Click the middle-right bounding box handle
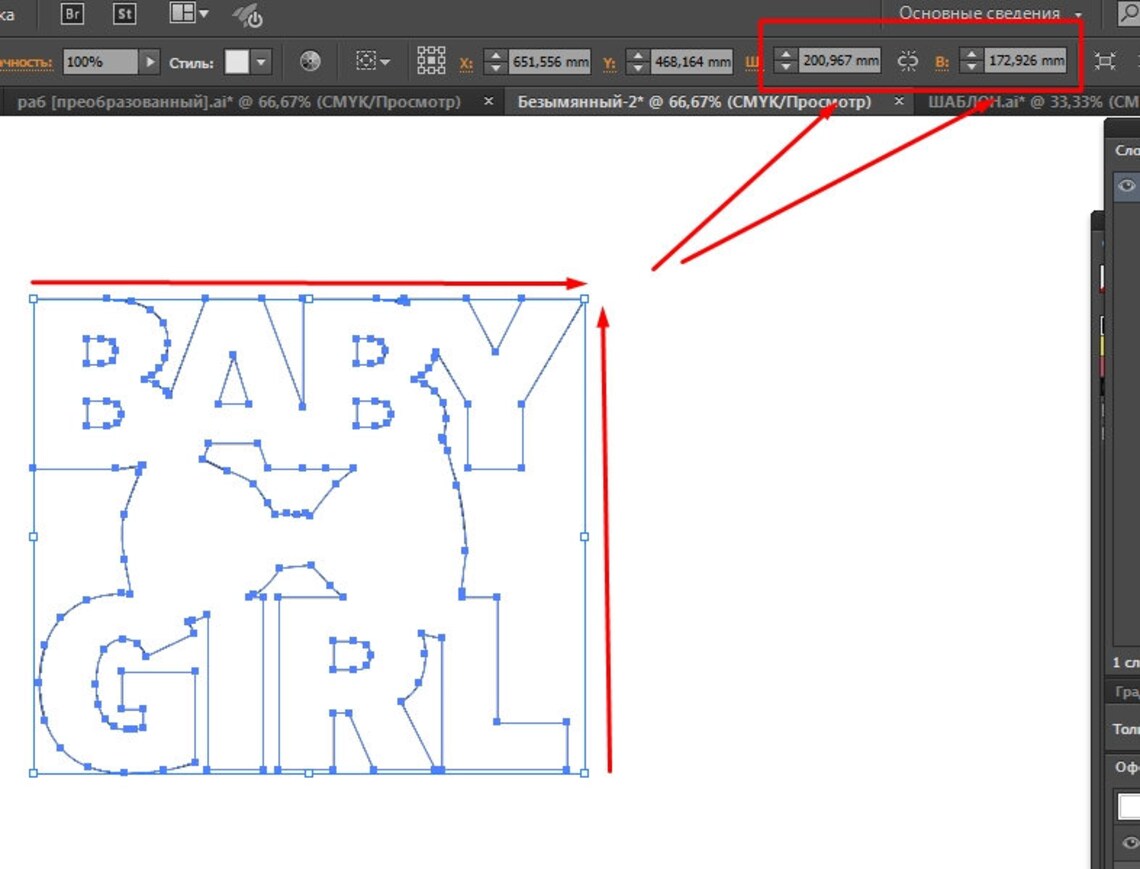1140x869 pixels. [585, 537]
